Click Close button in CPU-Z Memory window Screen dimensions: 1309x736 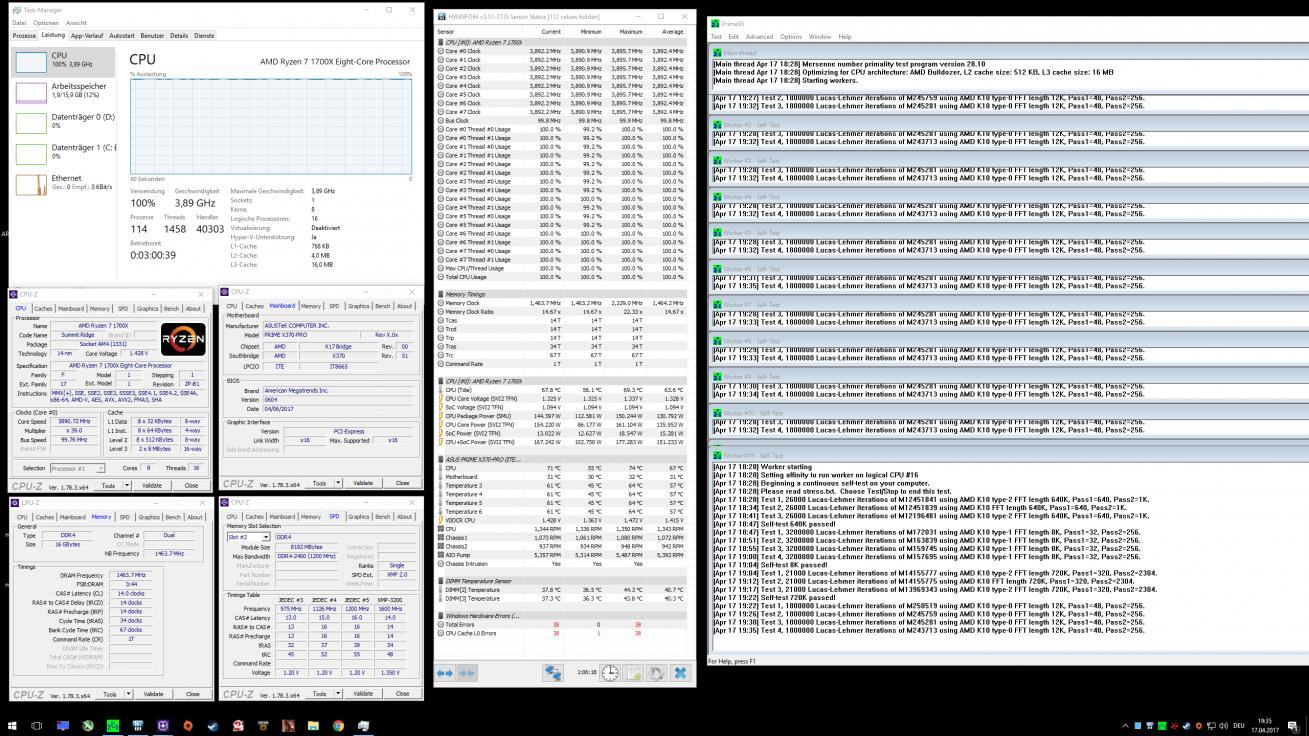[x=192, y=694]
